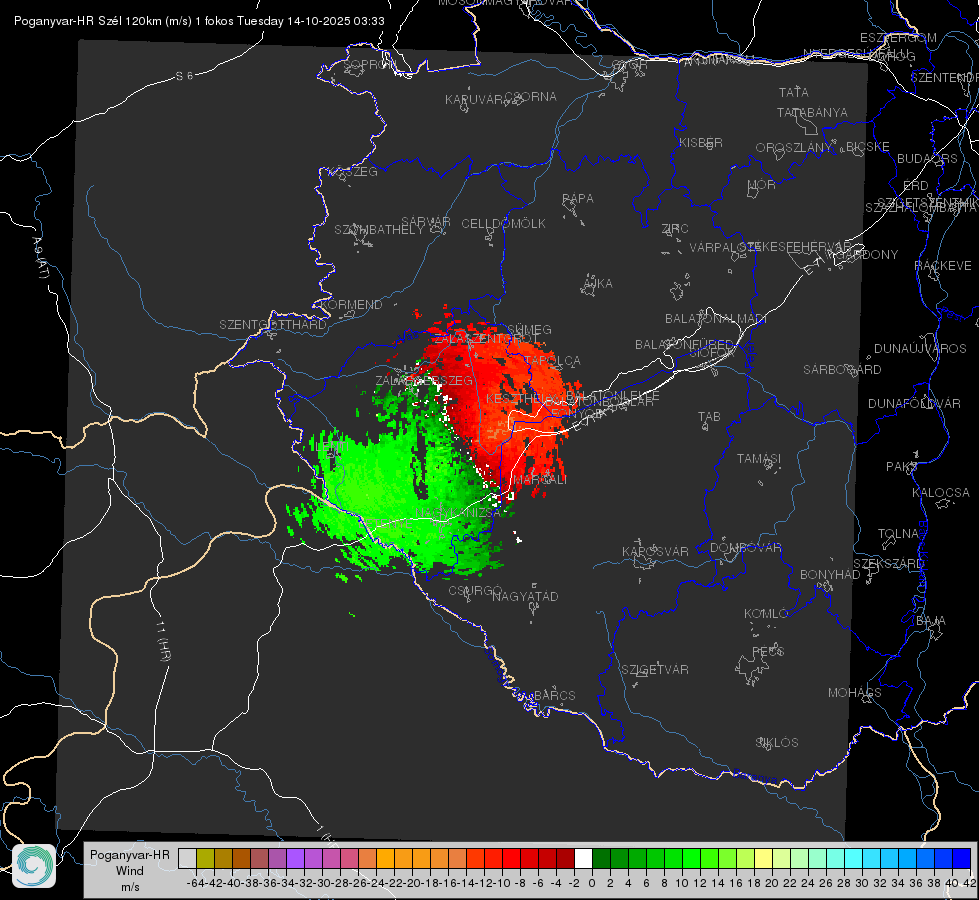Select the SZEKSZÁRD city label

click(888, 564)
